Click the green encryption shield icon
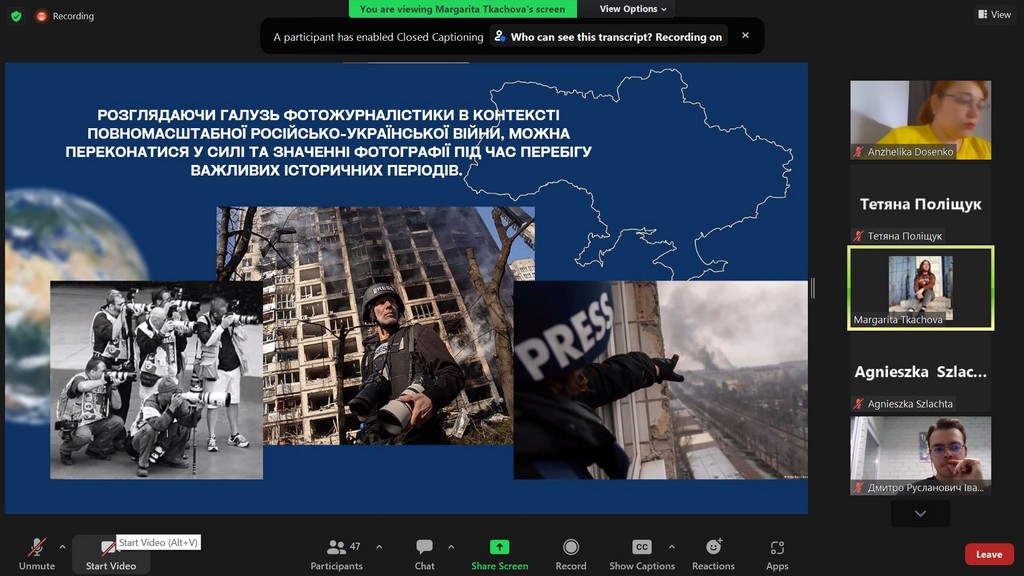 point(16,16)
